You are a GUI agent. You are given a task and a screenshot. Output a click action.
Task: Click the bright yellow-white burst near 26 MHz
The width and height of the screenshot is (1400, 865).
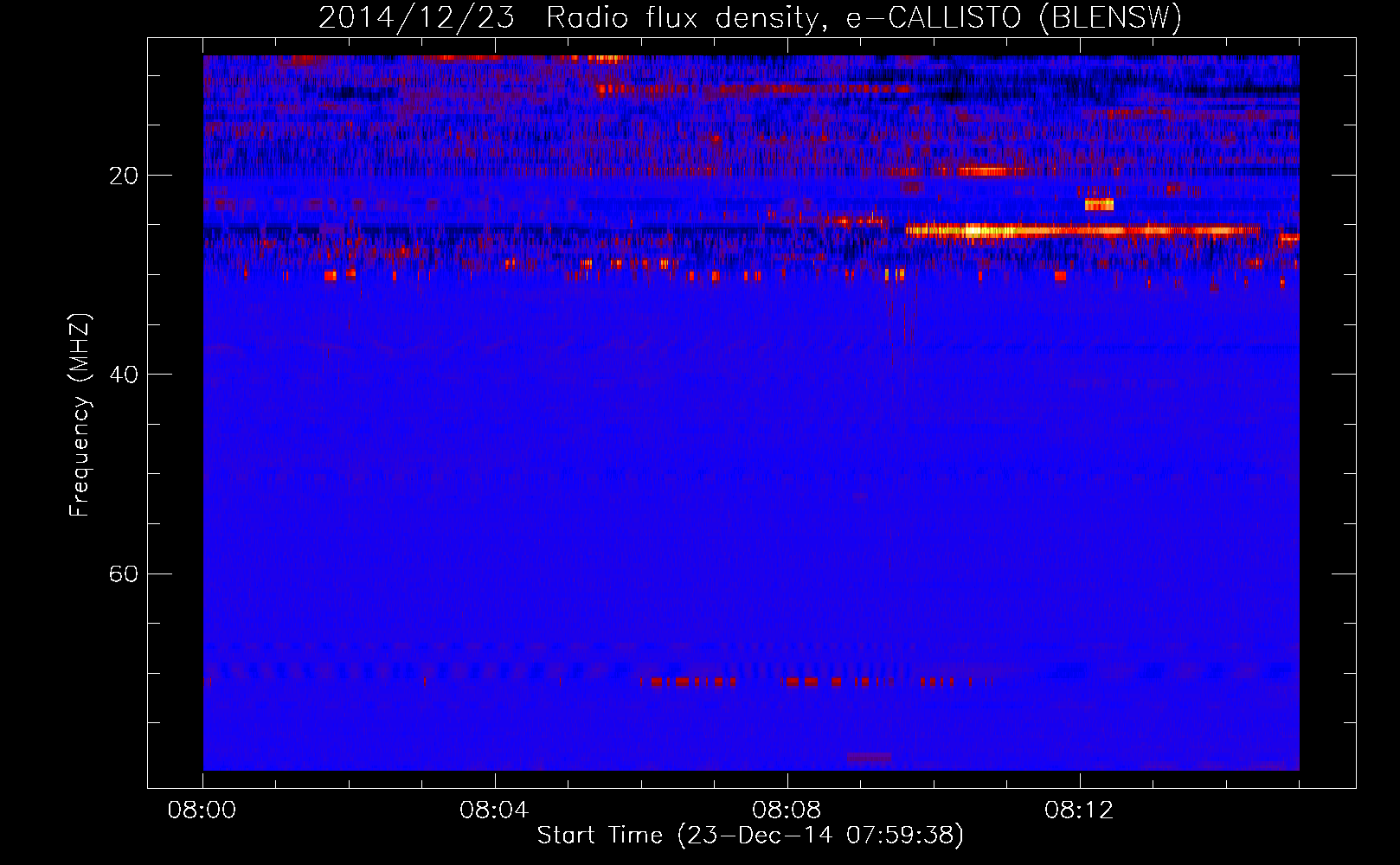(x=1082, y=231)
